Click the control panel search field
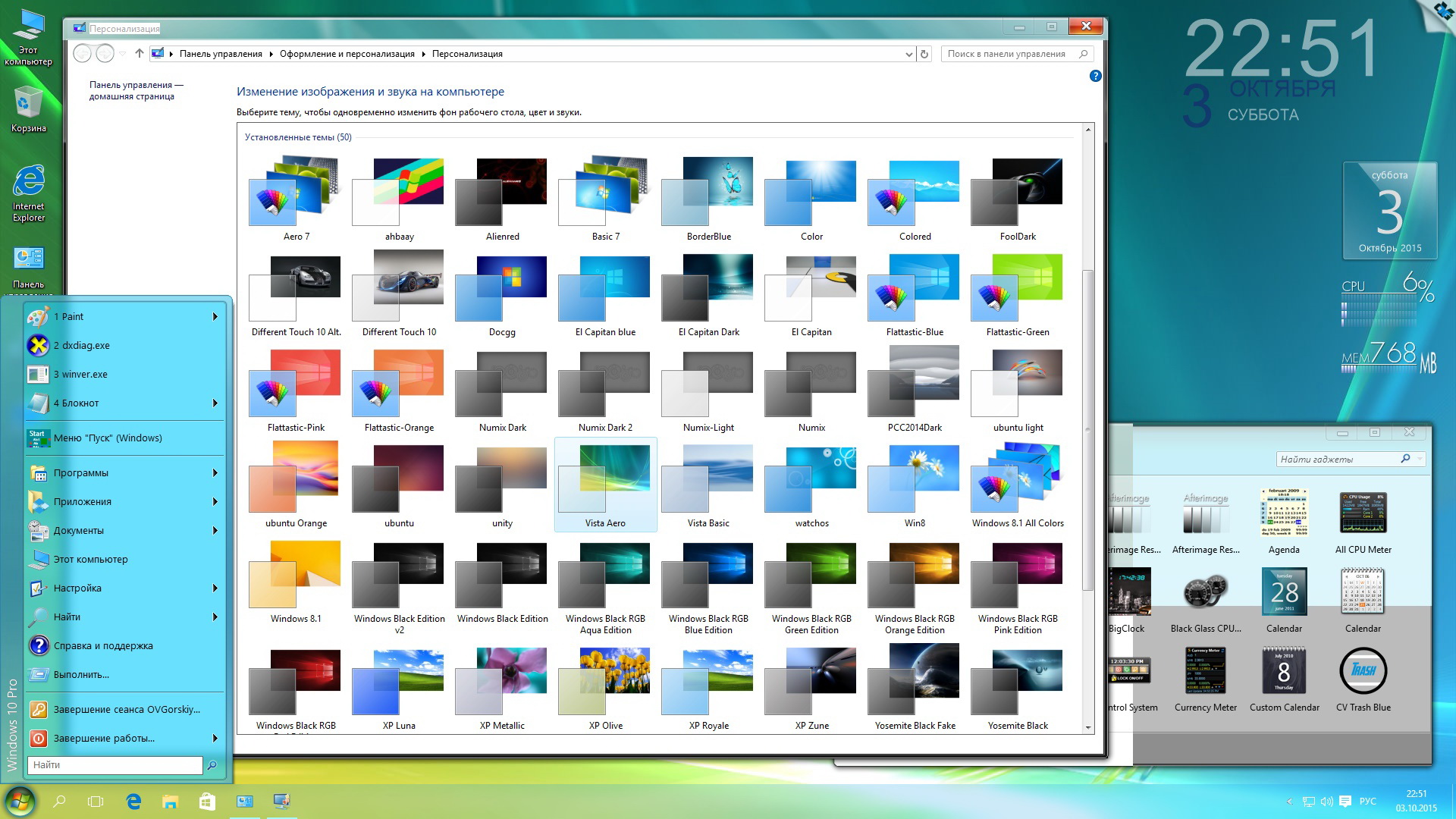 coord(1018,54)
